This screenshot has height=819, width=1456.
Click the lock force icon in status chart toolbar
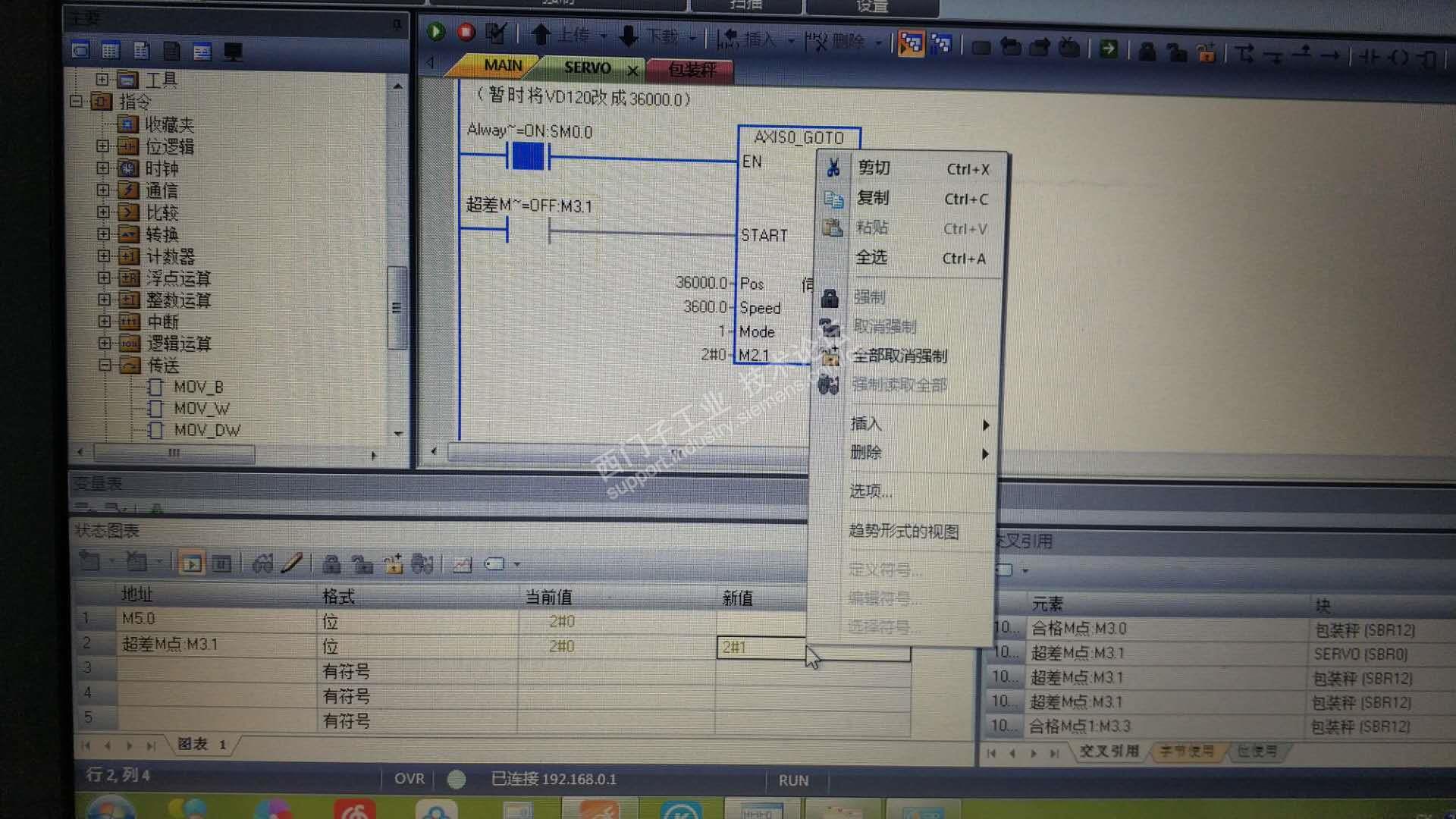click(x=331, y=564)
